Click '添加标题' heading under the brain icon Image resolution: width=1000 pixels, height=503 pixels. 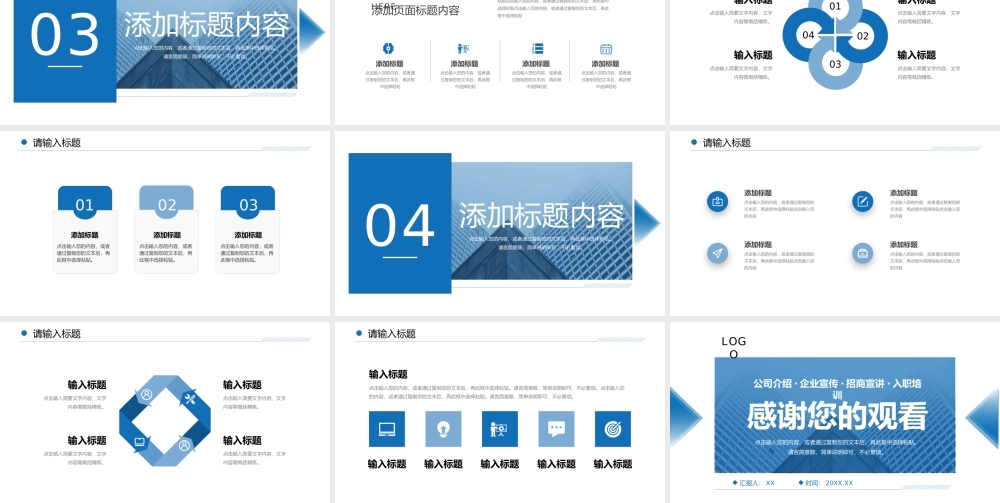390,64
